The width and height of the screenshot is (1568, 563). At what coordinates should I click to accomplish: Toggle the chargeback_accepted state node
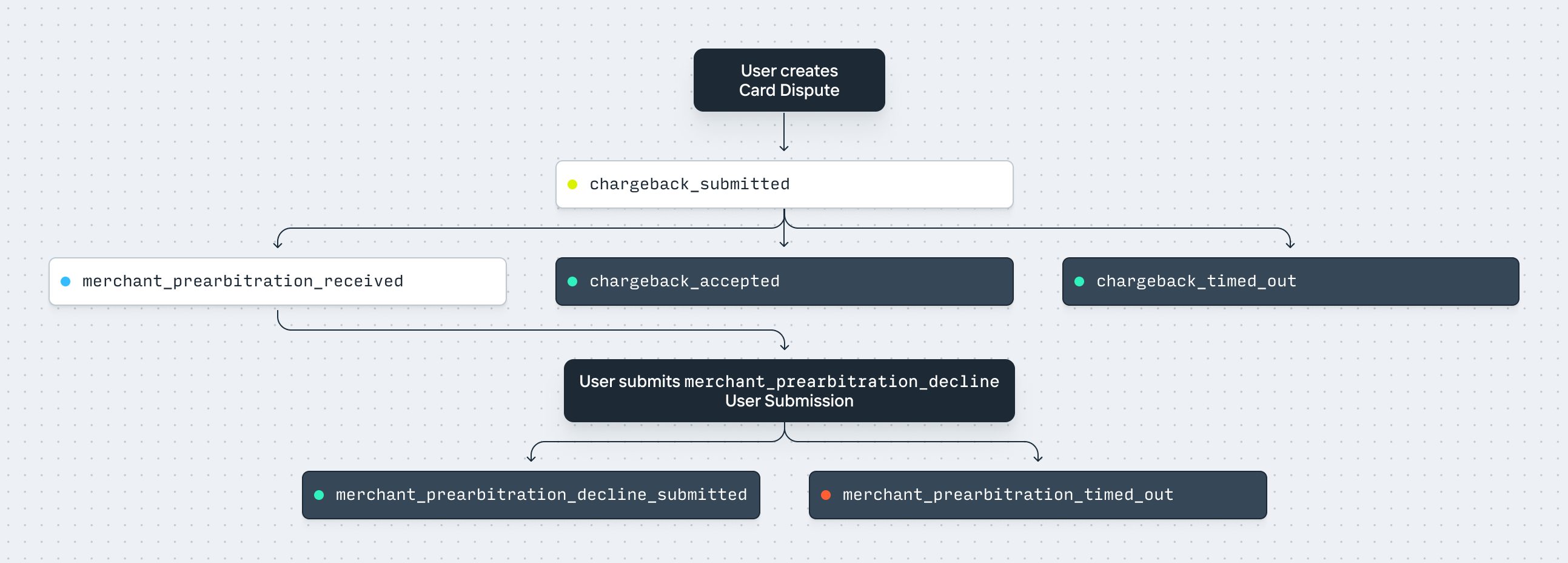point(784,281)
